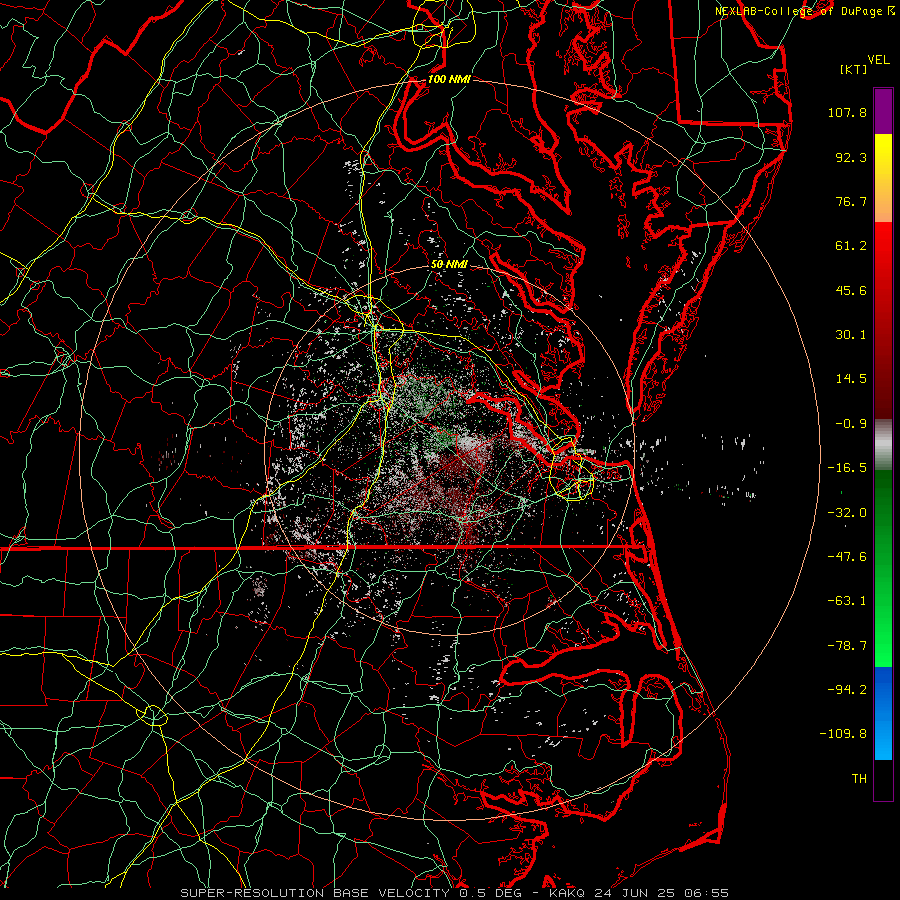Viewport: 900px width, 900px height.
Task: Click the 50 NMI range ring label
Action: point(449,265)
